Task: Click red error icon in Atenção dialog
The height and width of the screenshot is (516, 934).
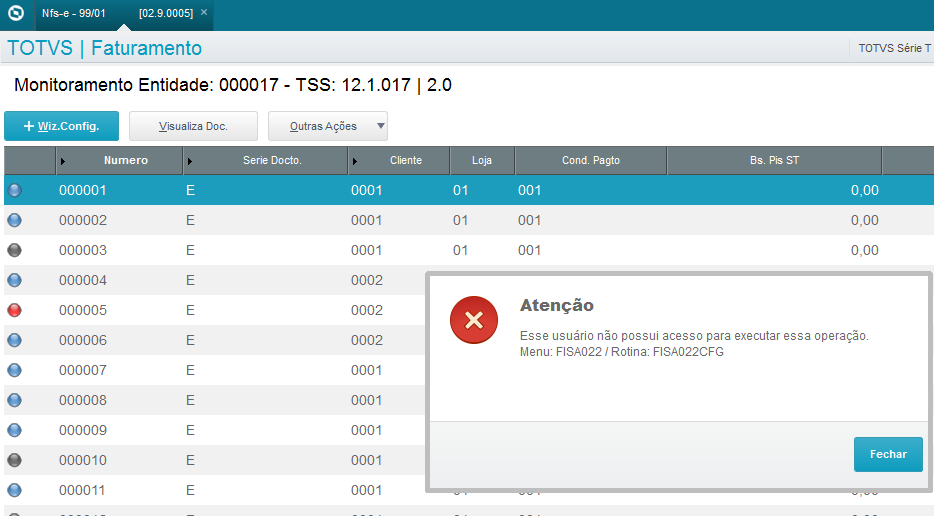Action: pyautogui.click(x=474, y=320)
